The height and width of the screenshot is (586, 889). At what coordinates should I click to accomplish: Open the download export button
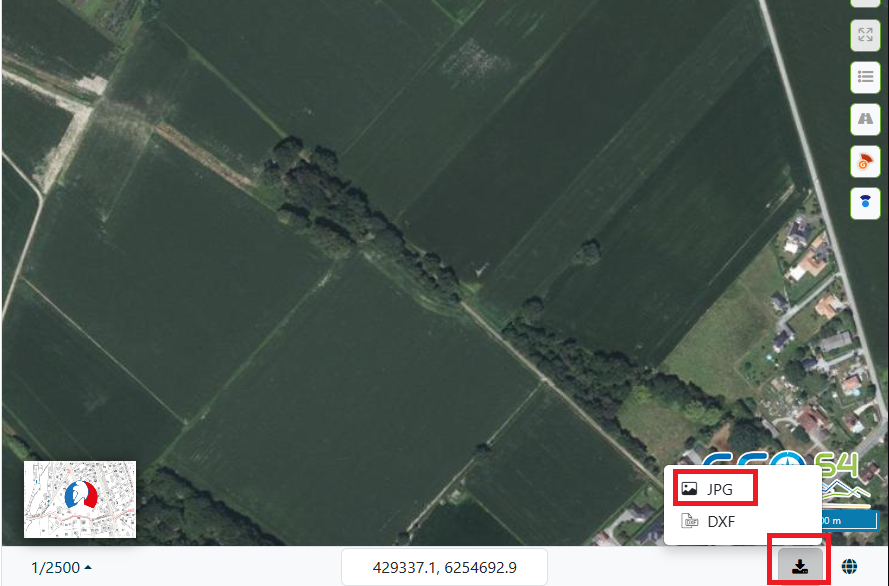[799, 566]
